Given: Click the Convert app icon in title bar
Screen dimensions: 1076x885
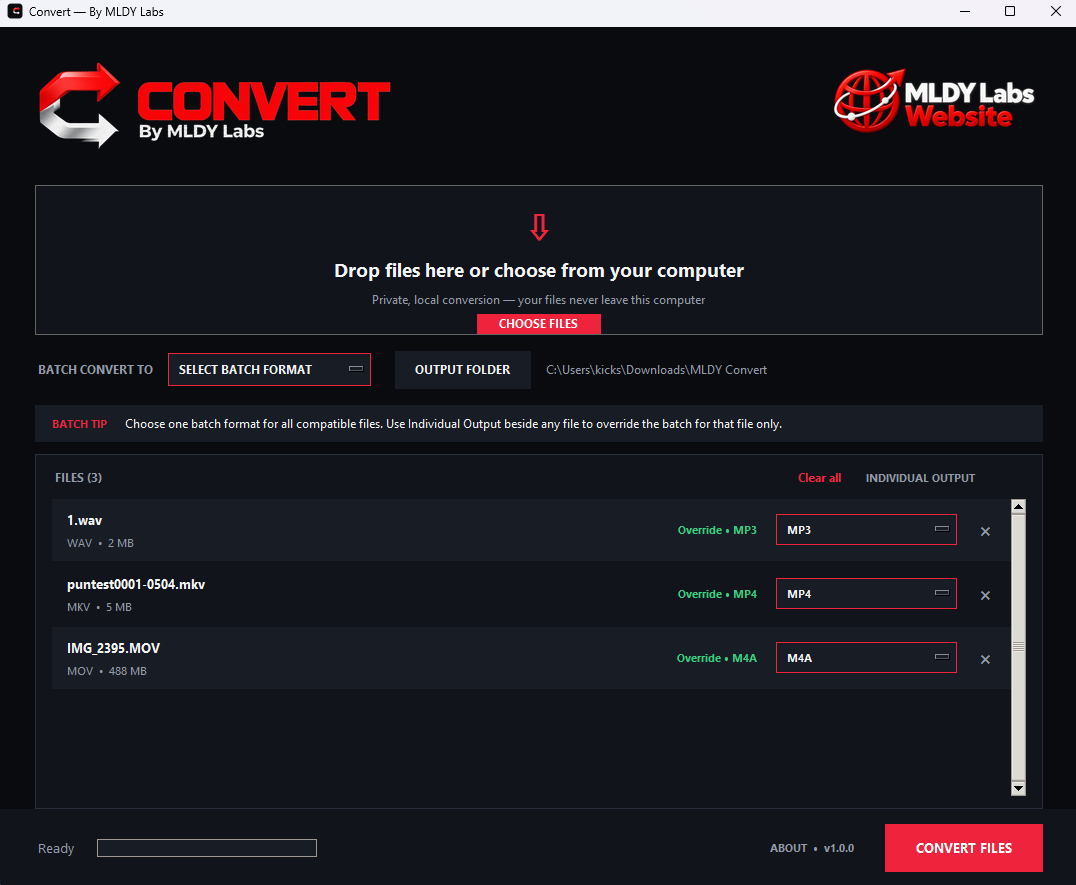Looking at the screenshot, I should click(15, 12).
